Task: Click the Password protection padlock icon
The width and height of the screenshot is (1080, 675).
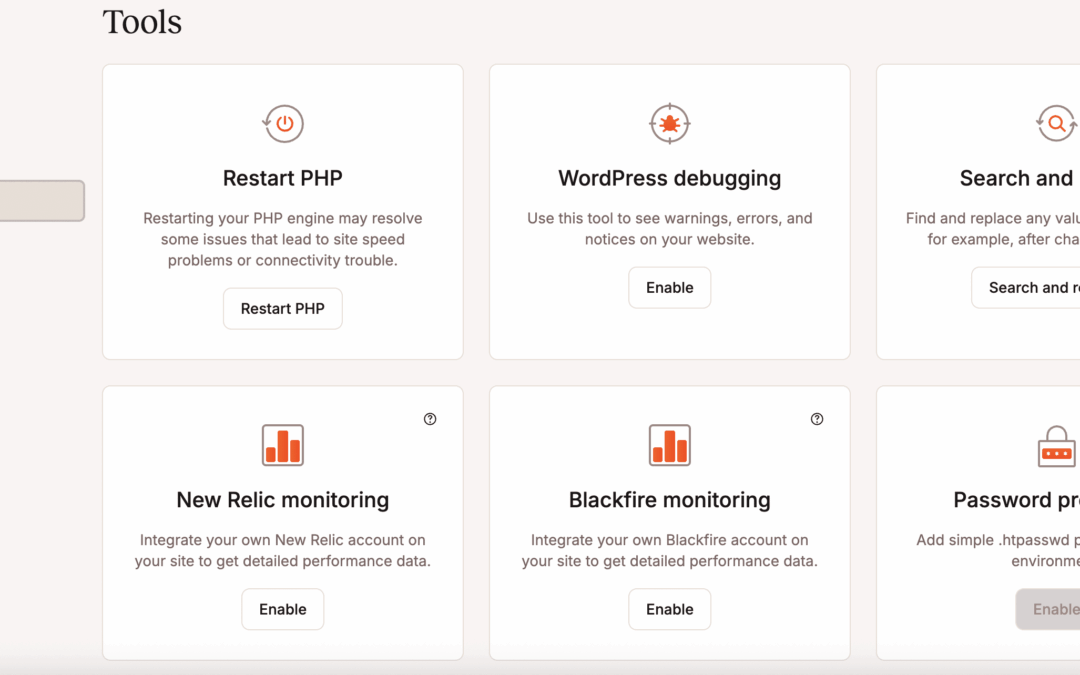Action: click(1056, 446)
